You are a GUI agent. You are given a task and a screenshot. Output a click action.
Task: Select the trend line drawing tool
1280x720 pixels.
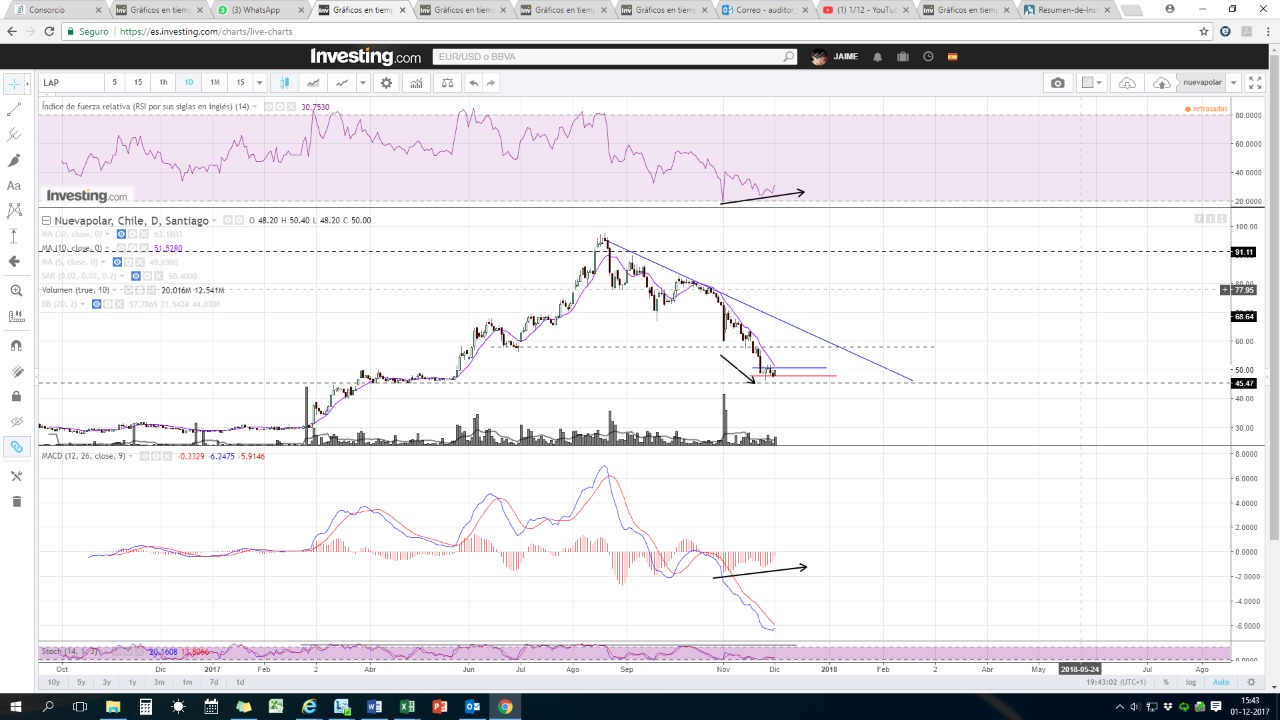coord(14,109)
